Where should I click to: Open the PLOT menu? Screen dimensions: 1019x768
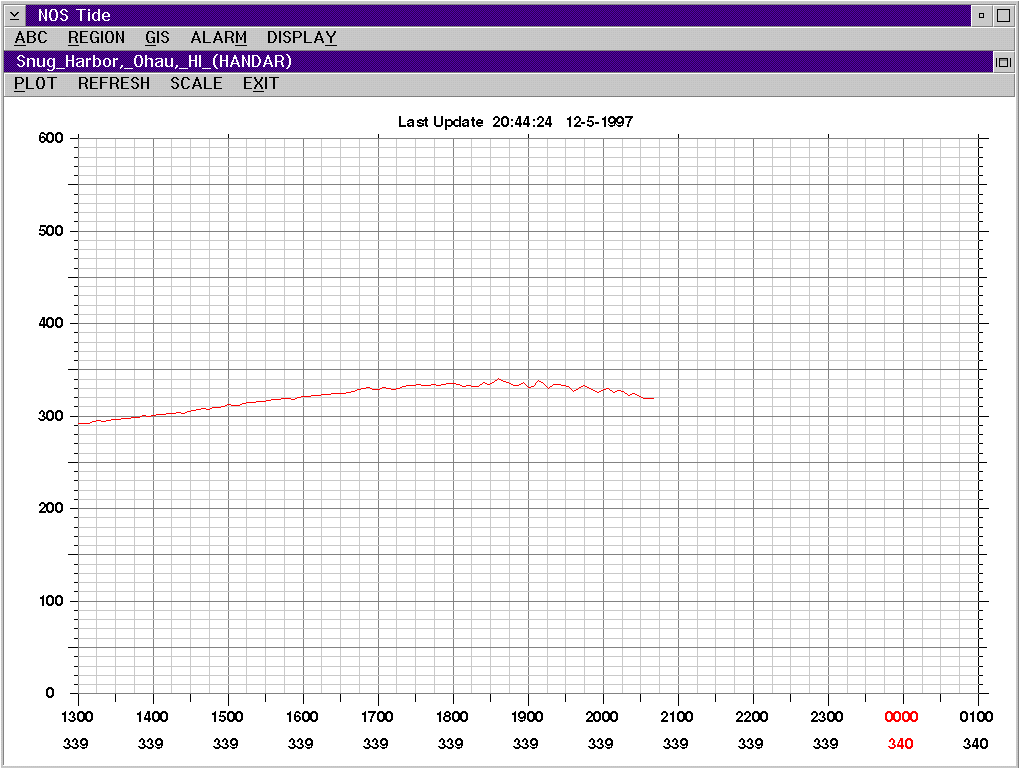coord(35,84)
